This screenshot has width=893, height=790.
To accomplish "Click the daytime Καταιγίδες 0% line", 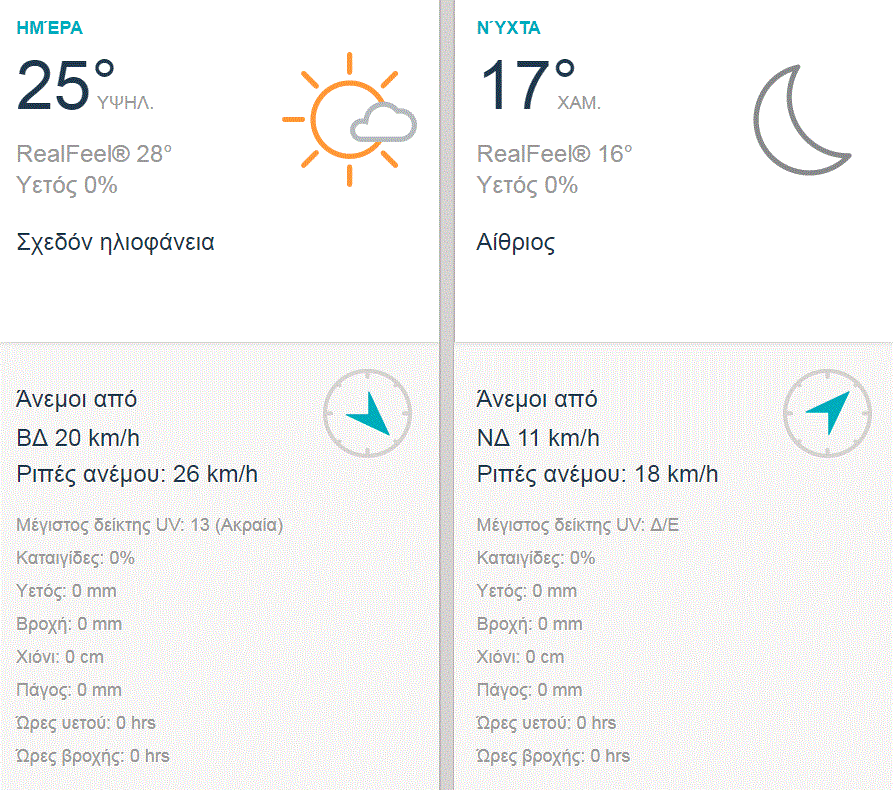I will tap(76, 558).
